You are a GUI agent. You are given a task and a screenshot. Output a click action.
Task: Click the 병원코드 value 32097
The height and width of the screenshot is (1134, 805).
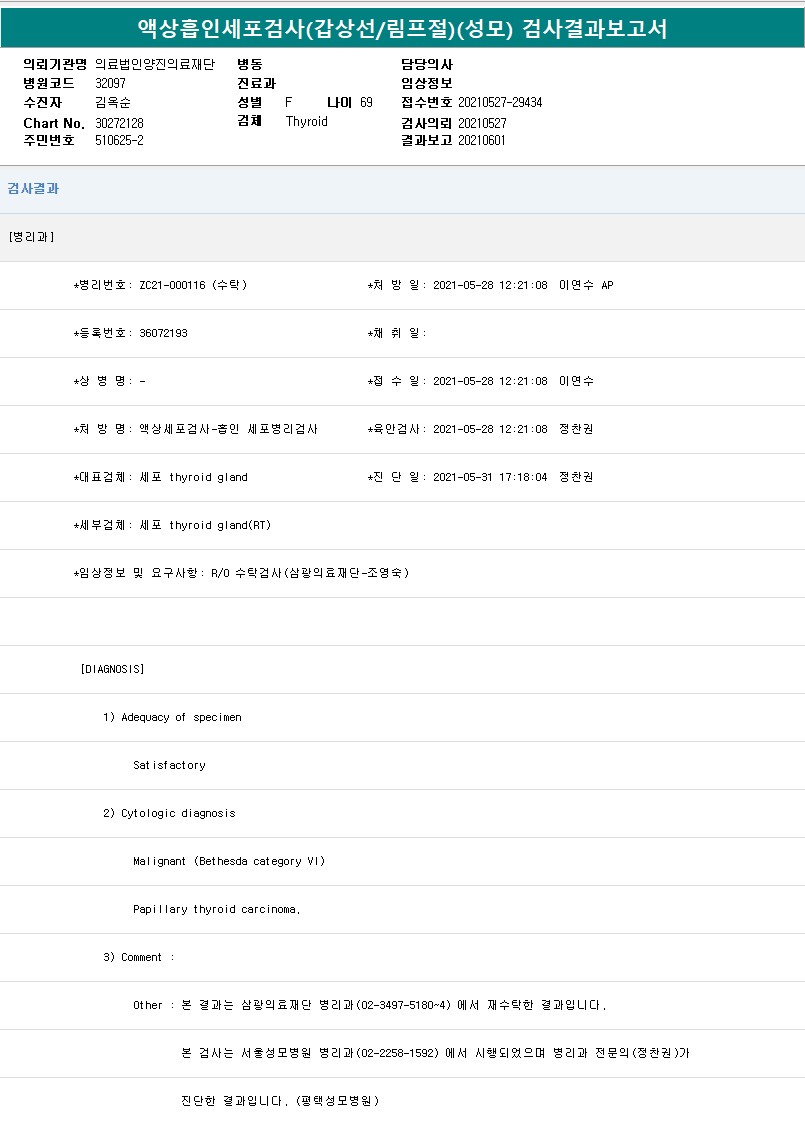(x=111, y=83)
